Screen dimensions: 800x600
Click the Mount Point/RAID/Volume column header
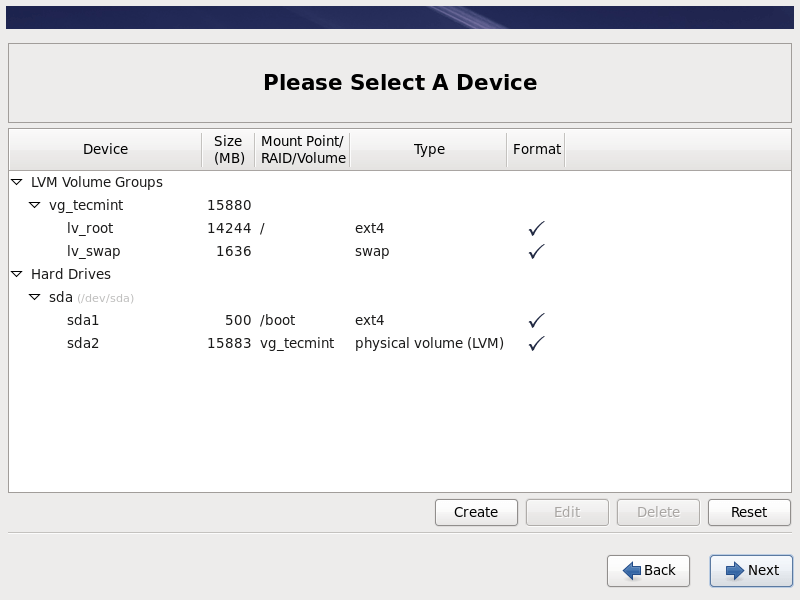coord(303,149)
